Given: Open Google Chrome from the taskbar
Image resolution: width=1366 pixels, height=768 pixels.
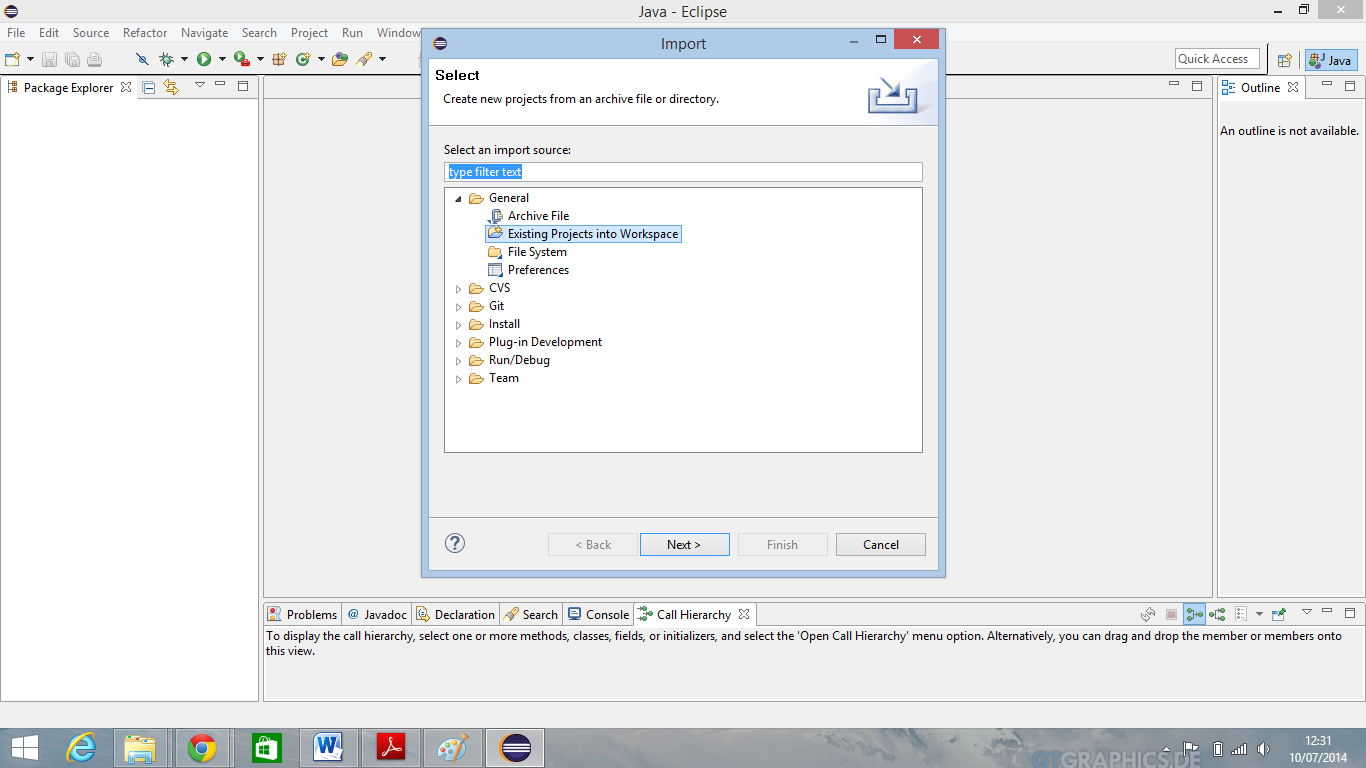Looking at the screenshot, I should point(202,748).
